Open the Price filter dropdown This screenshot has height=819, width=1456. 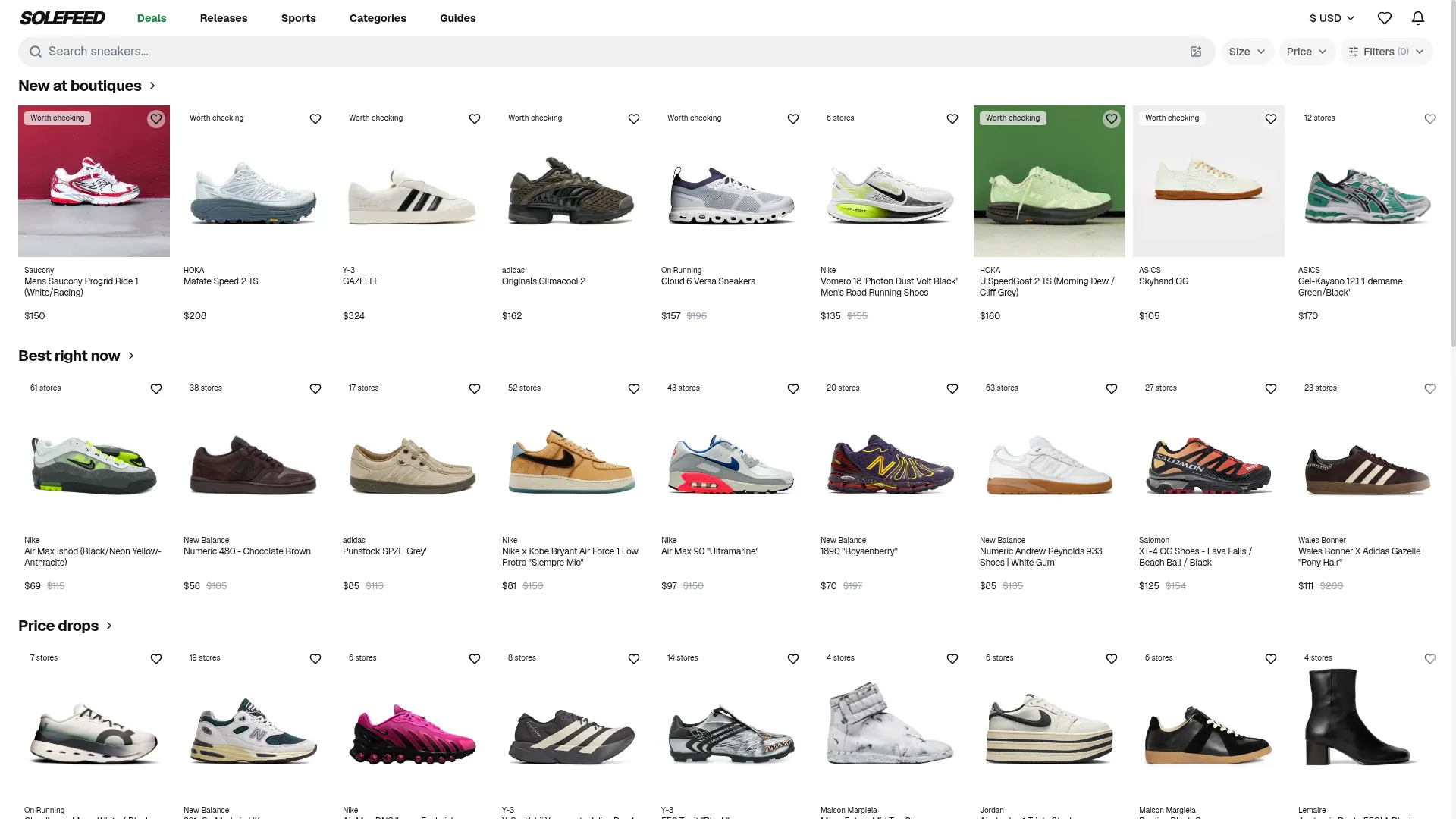pyautogui.click(x=1307, y=52)
